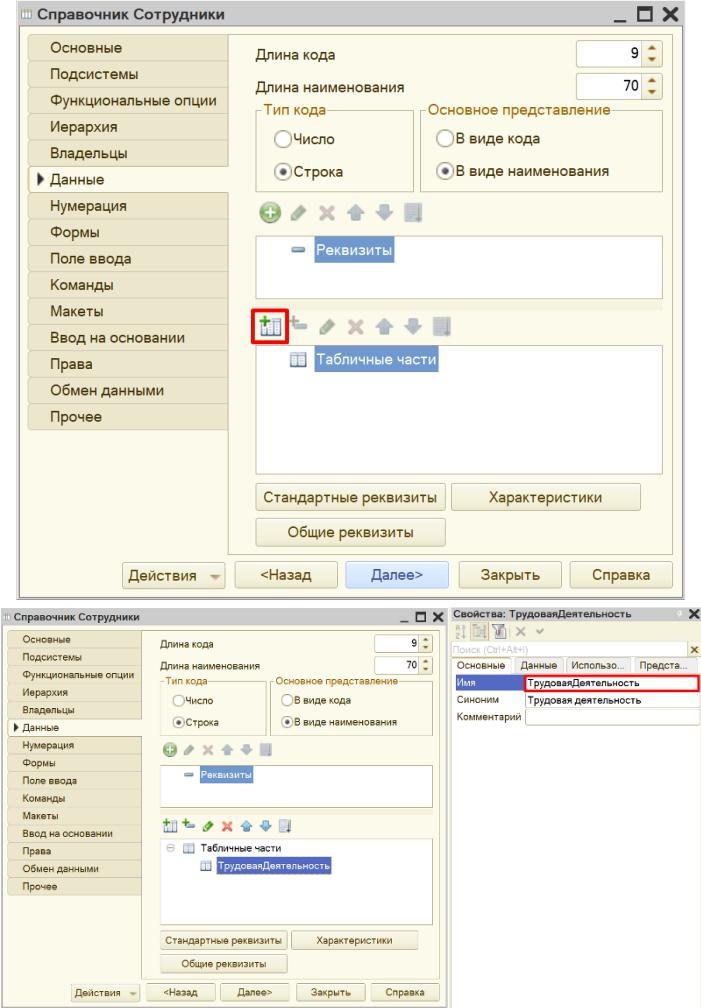Click sort-list icon above Табличные части in larger window

(442, 327)
